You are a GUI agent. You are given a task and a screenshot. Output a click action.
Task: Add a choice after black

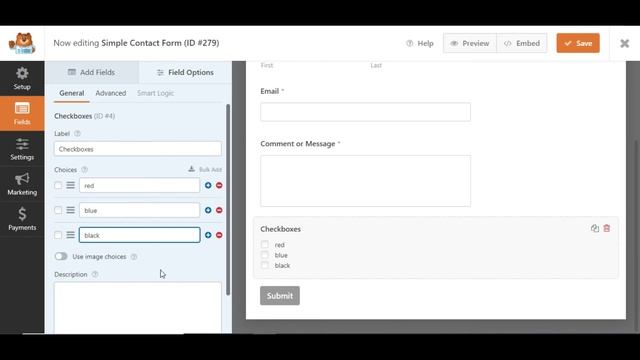[x=208, y=235]
